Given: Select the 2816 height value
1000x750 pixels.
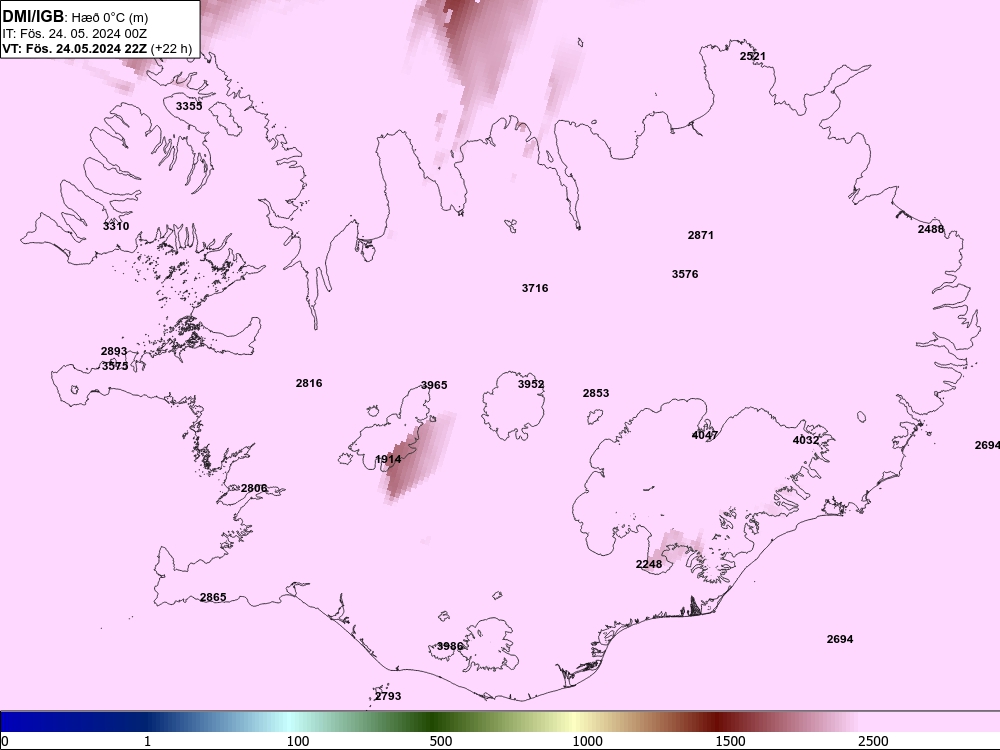Looking at the screenshot, I should [309, 383].
